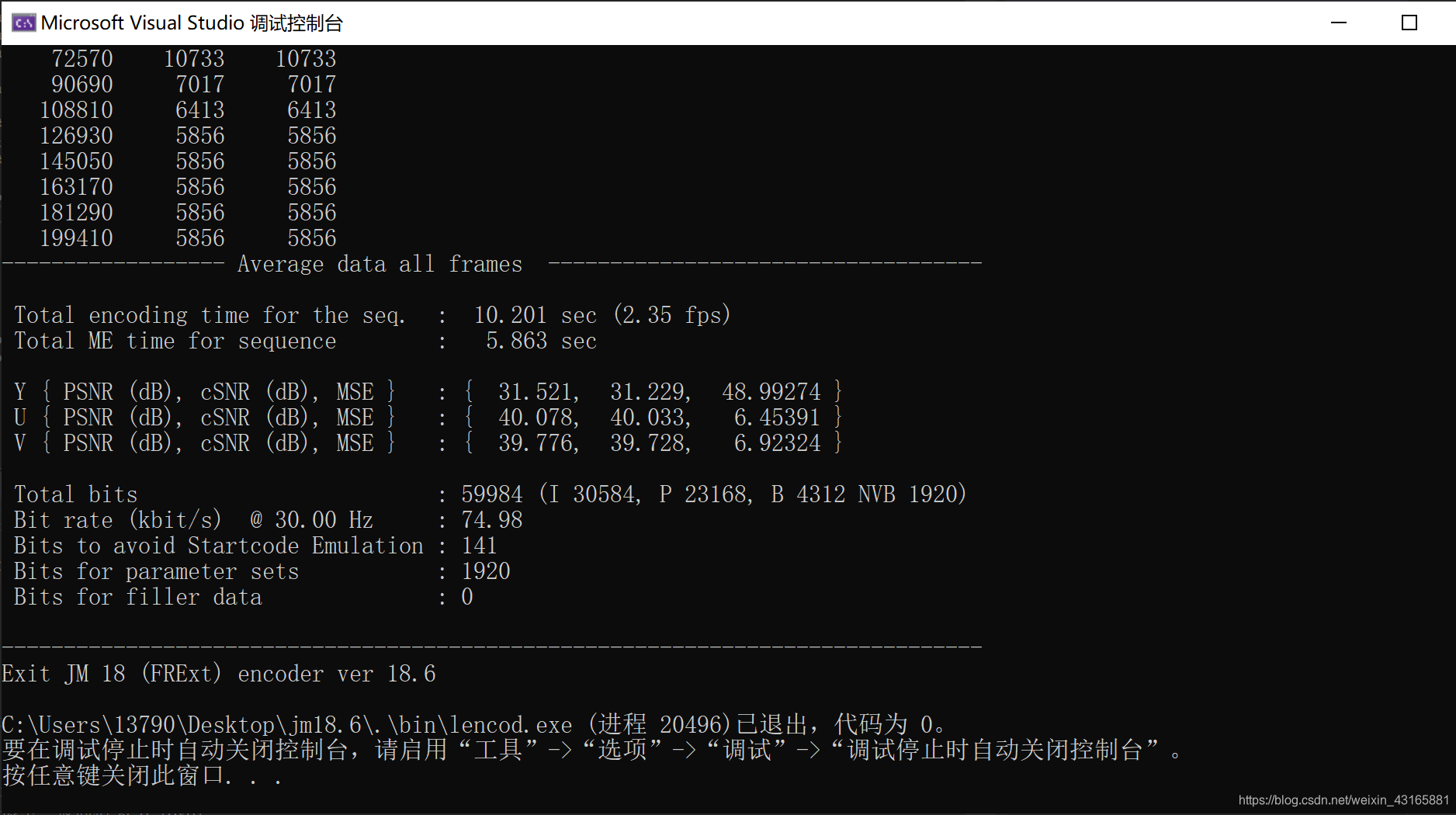Screen dimensions: 1456x815
Task: Select the lencod.exe path line
Action: [x=473, y=726]
